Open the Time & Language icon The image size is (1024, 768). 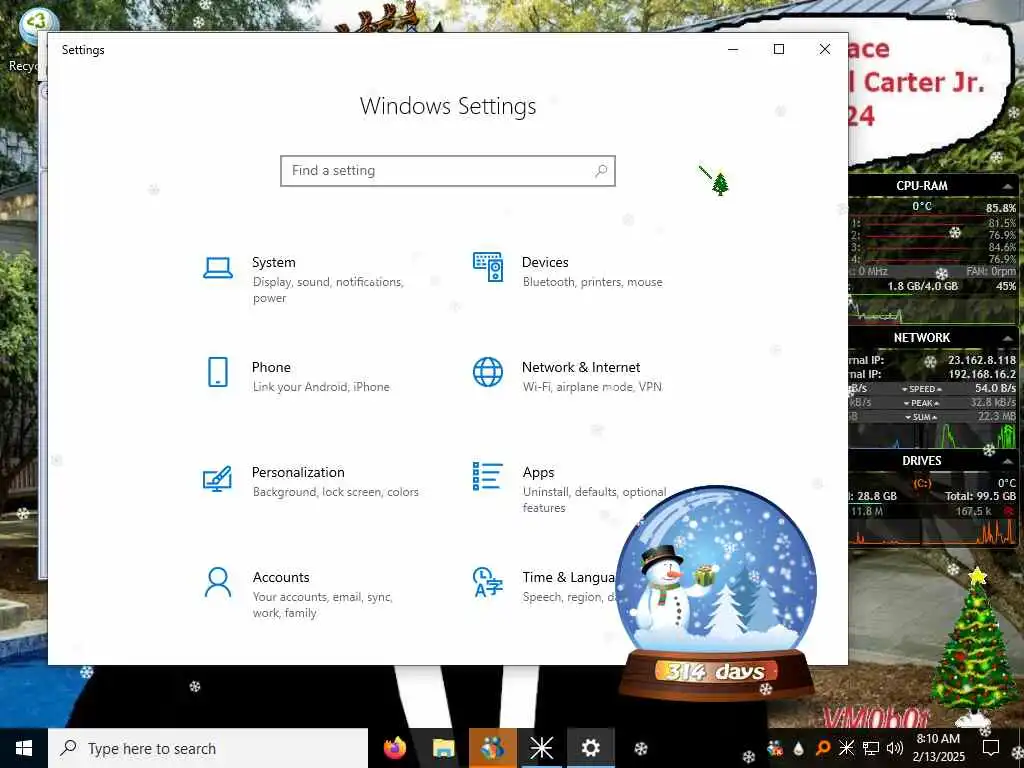[x=488, y=583]
